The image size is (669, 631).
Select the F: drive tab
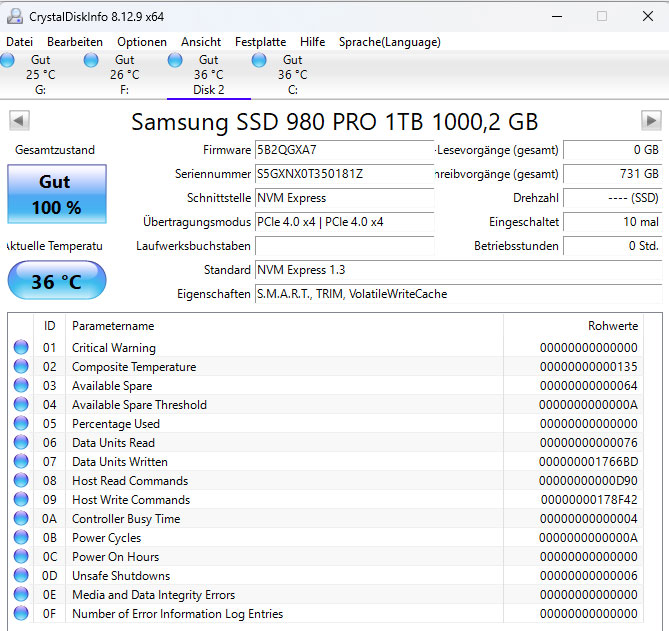tap(125, 75)
